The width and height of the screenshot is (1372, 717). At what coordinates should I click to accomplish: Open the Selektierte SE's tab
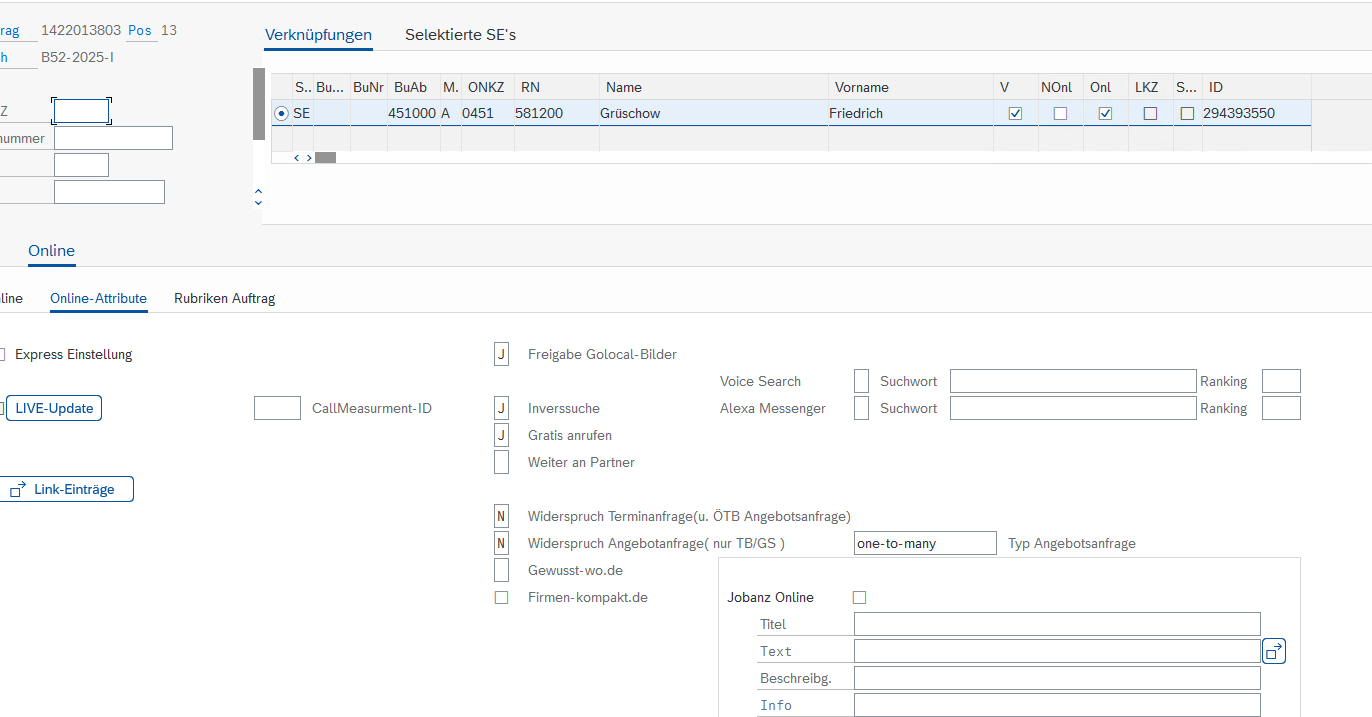[460, 35]
